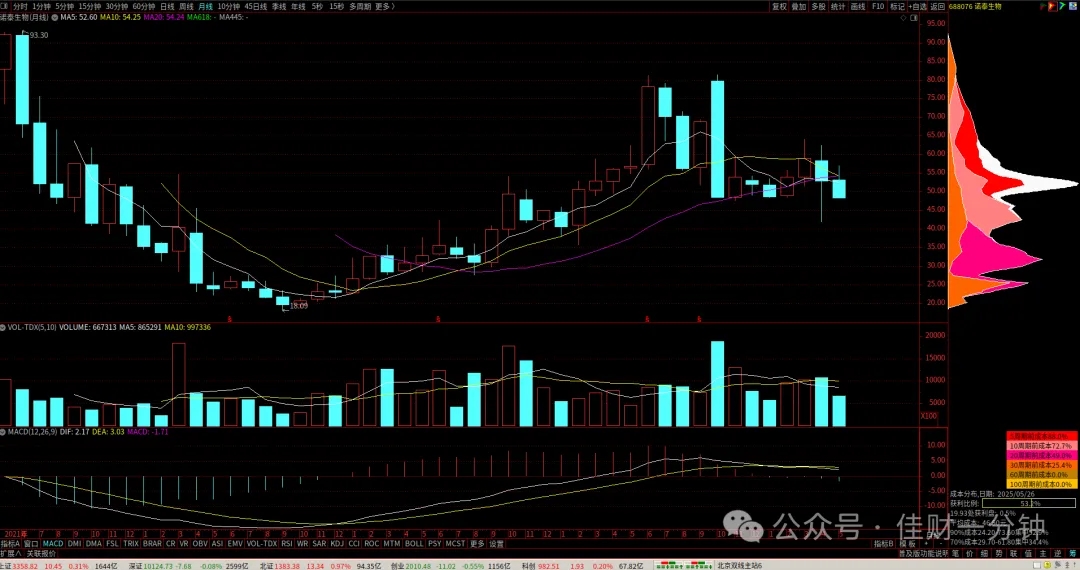Click the 复权 adjustment button
1080x570 pixels.
pyautogui.click(x=779, y=6)
